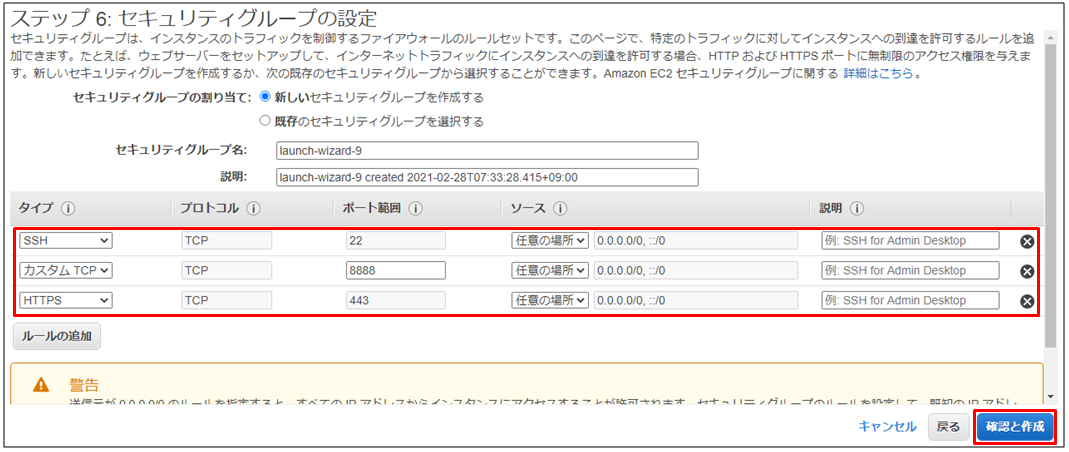Show info for the 説明 column header
This screenshot has height=452, width=1069.
point(858,208)
